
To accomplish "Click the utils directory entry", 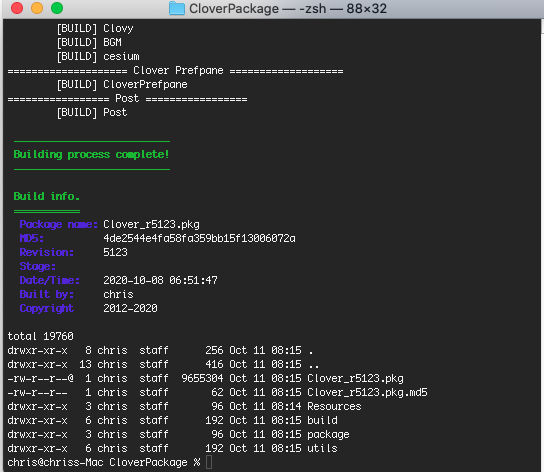I will tap(322, 448).
